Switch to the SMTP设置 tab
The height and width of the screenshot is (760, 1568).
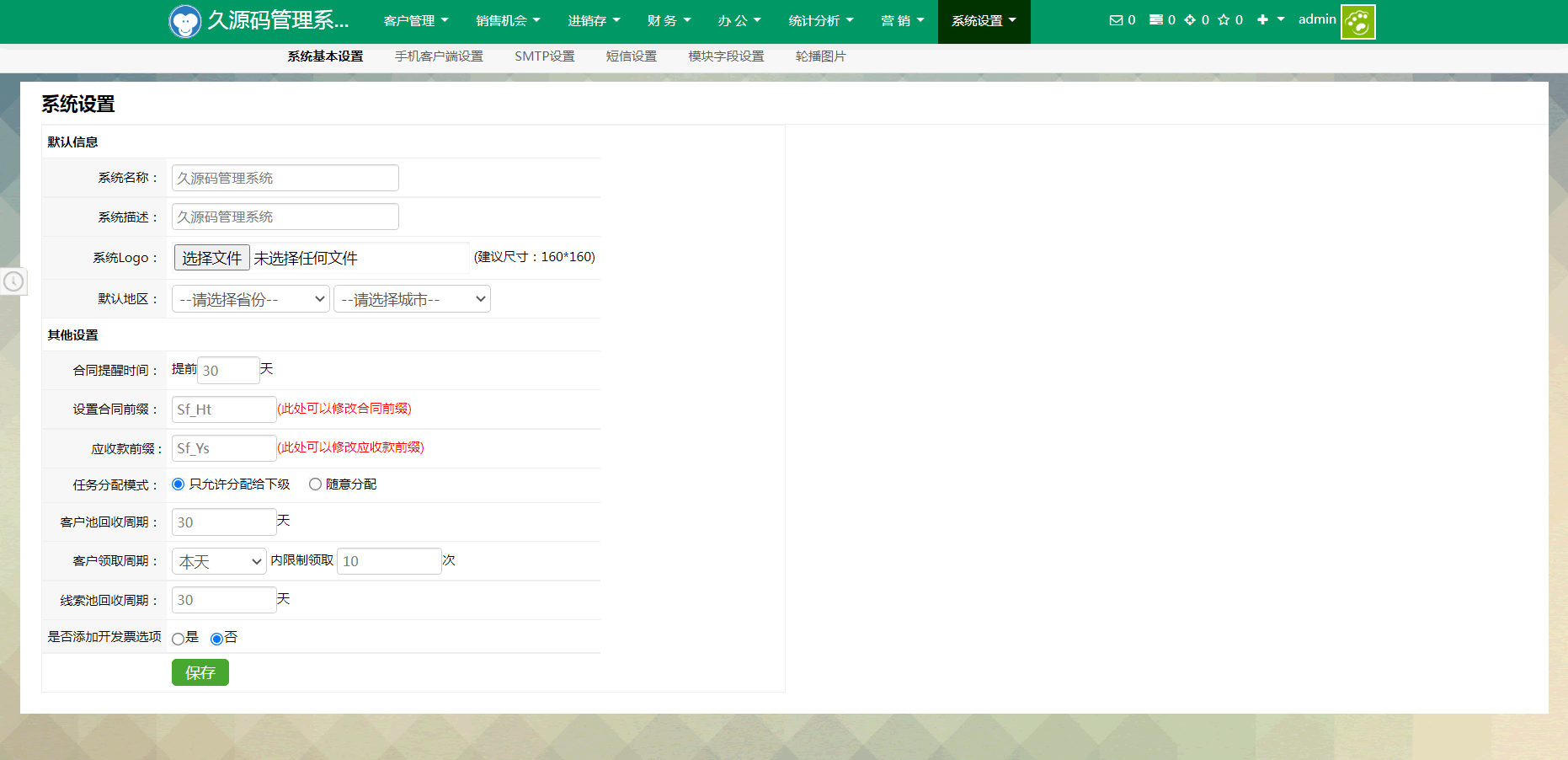tap(544, 56)
